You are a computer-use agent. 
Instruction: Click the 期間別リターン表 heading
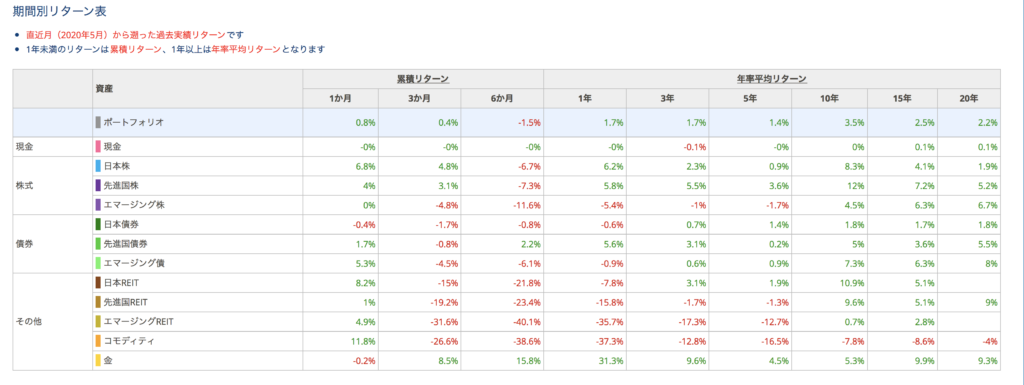(x=59, y=11)
